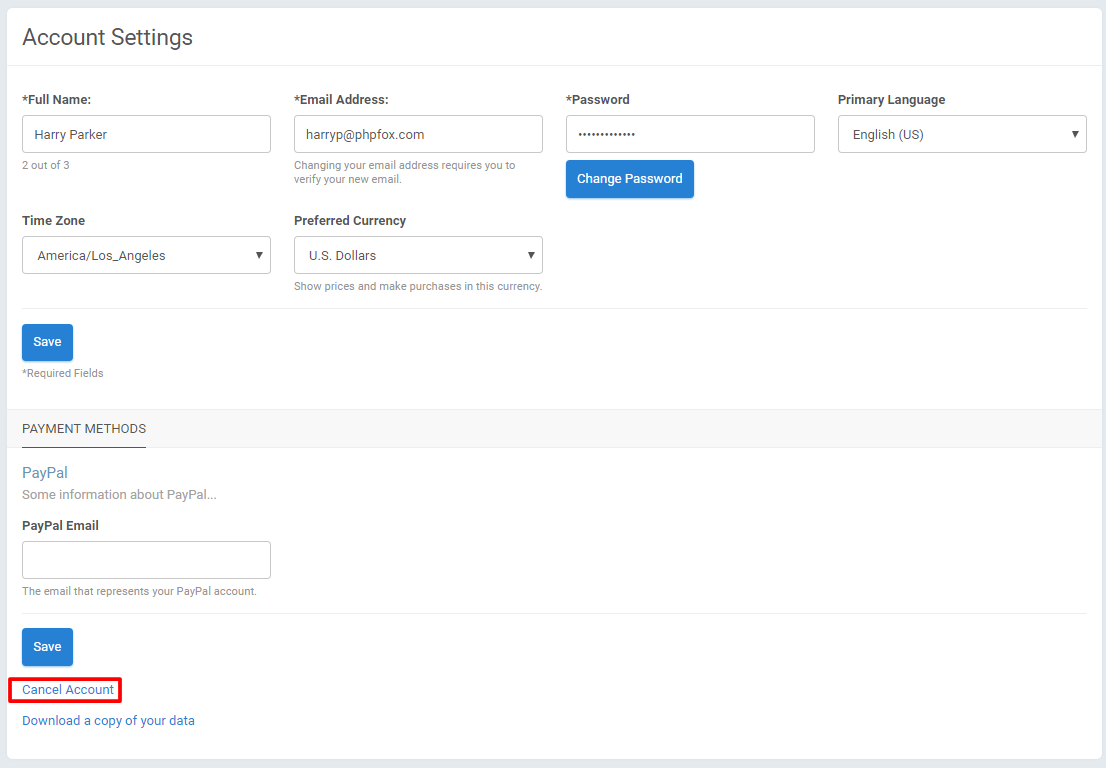Select the Payment Methods tab

84,429
